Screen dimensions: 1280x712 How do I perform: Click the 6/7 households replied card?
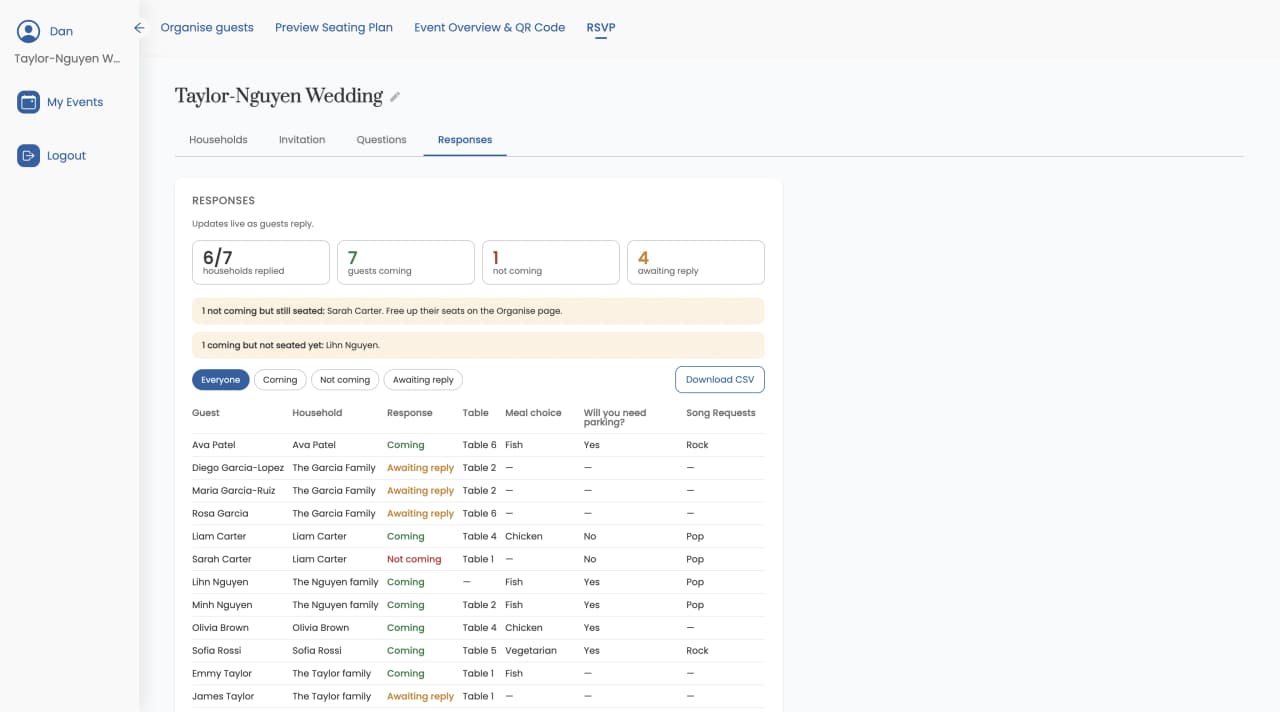click(261, 262)
